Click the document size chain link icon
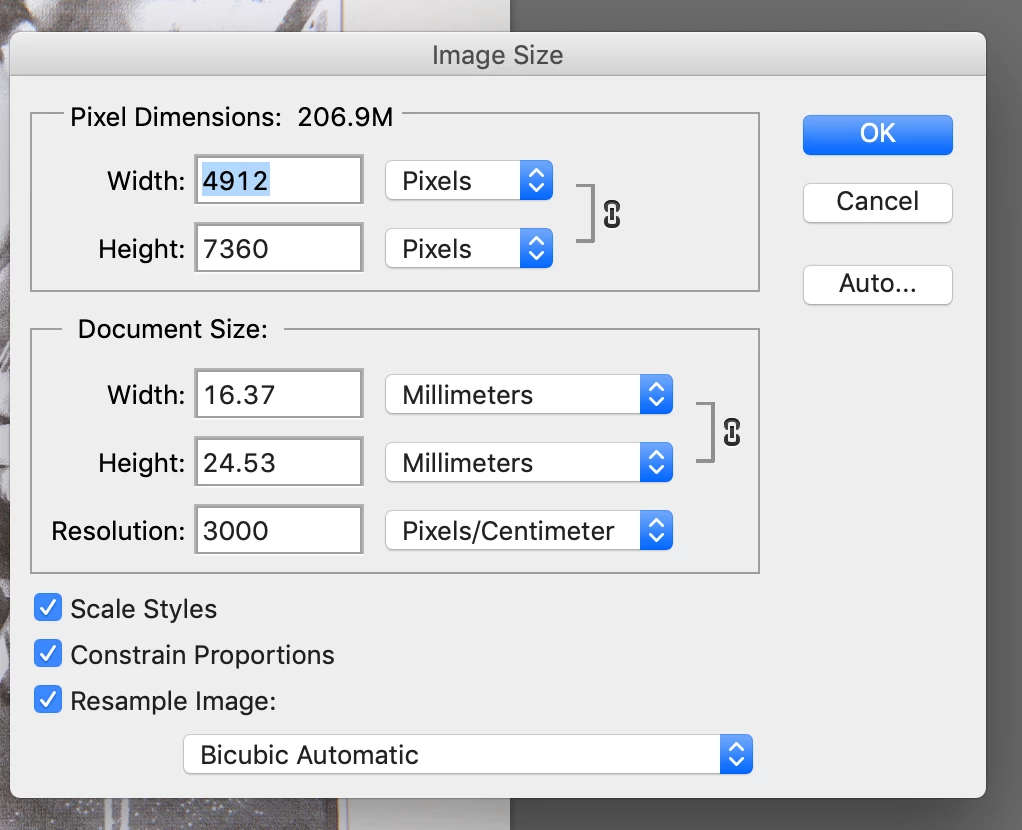Viewport: 1022px width, 830px height. [x=732, y=431]
